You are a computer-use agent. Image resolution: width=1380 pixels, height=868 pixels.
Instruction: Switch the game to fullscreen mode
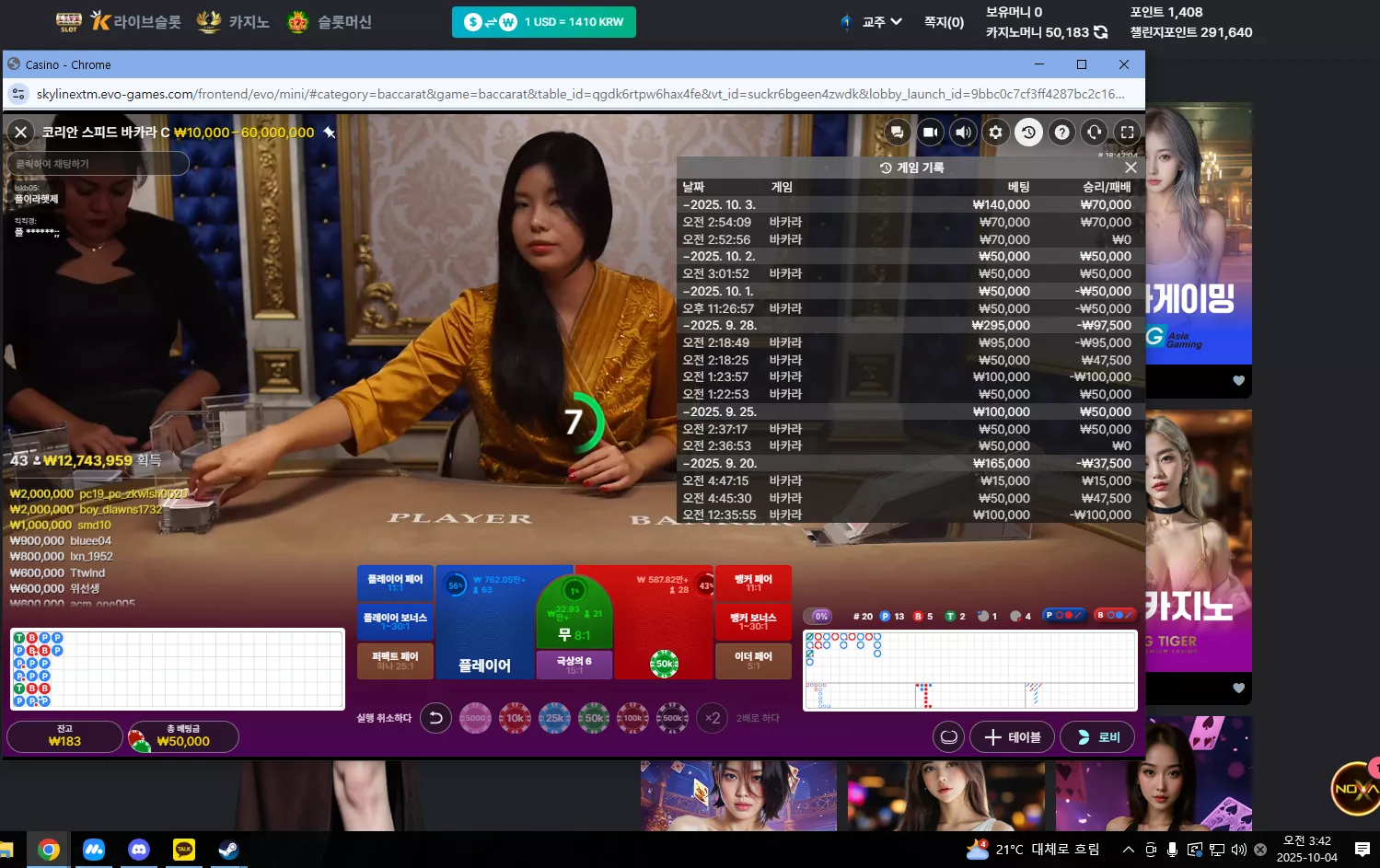(1127, 133)
